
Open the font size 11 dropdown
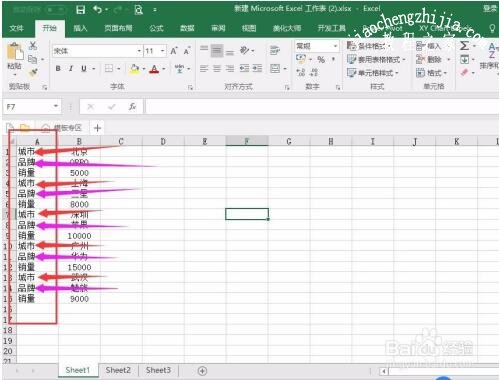tap(163, 51)
